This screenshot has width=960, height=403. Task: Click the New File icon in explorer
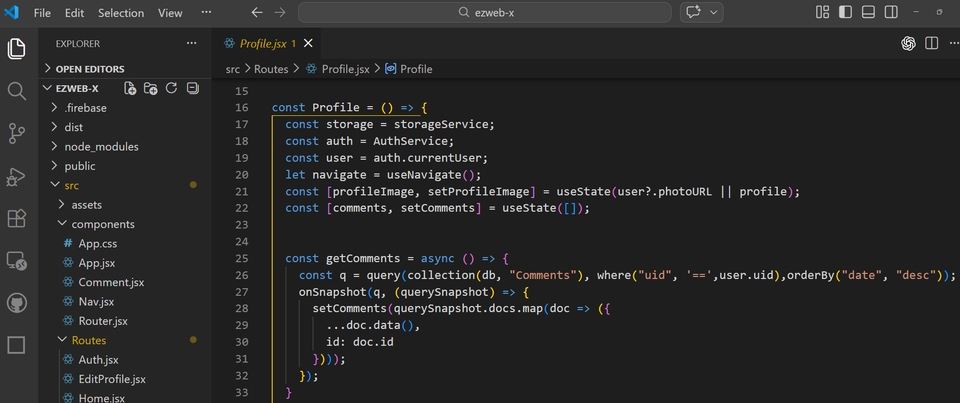130,88
